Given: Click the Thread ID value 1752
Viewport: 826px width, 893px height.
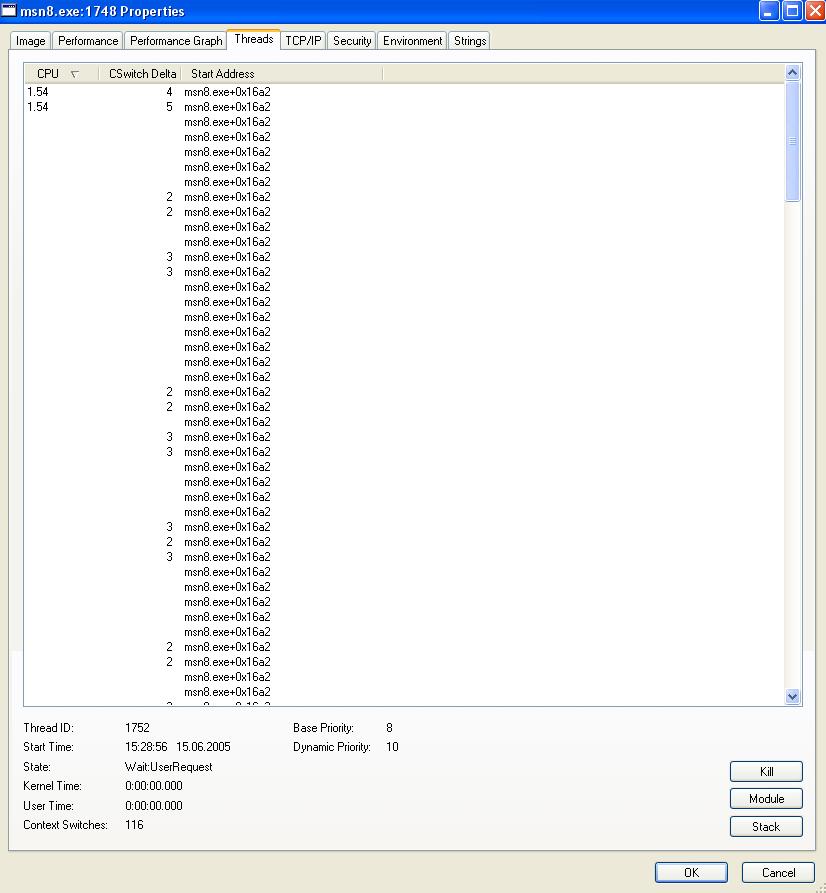Looking at the screenshot, I should [137, 727].
